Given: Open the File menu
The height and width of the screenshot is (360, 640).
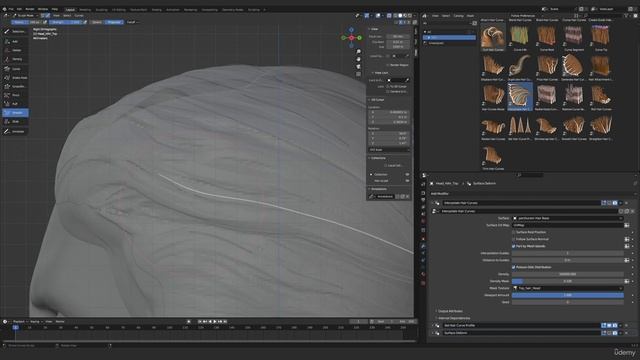Looking at the screenshot, I should (11, 9).
